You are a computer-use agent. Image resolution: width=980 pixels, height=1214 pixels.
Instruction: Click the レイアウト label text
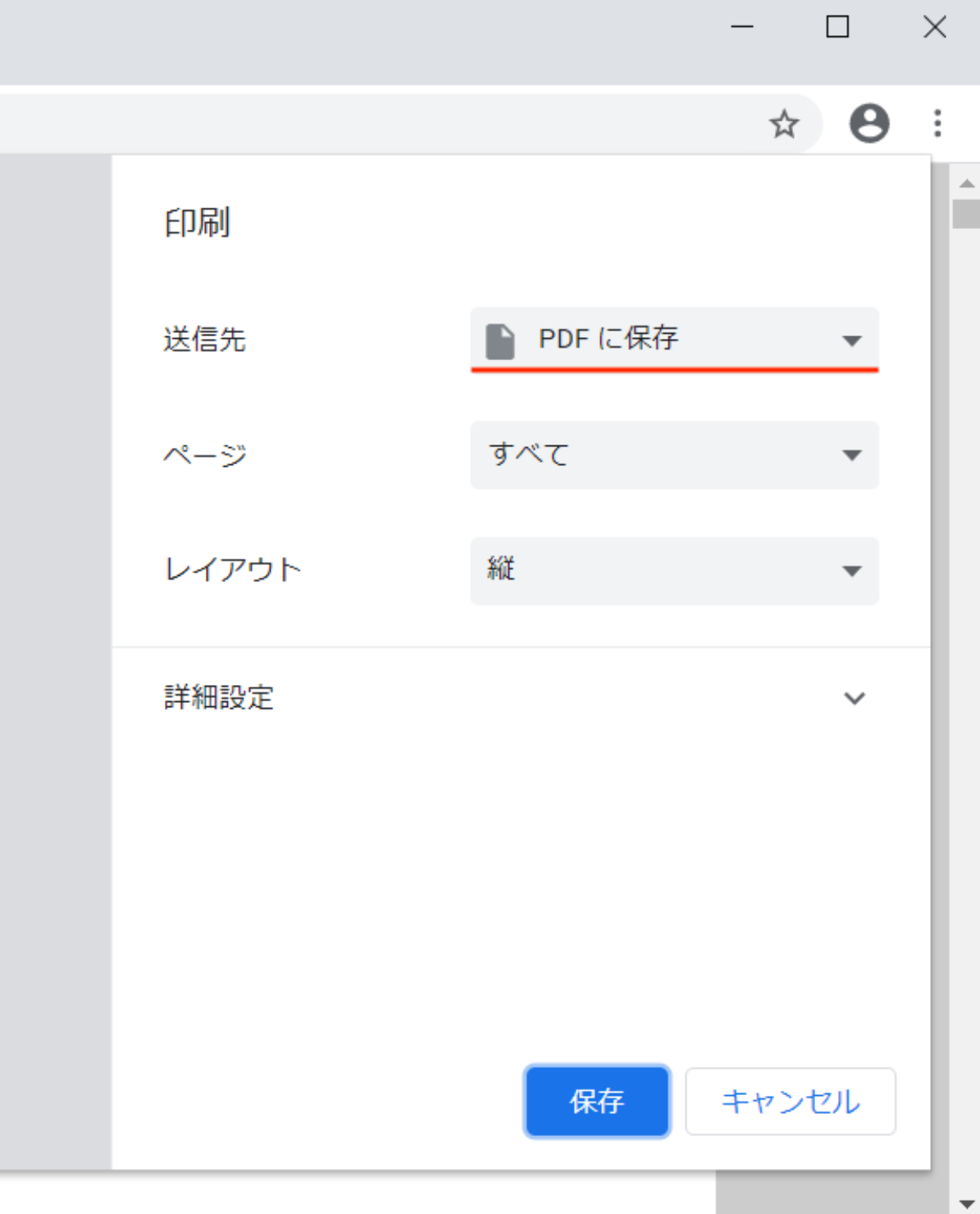[x=233, y=570]
